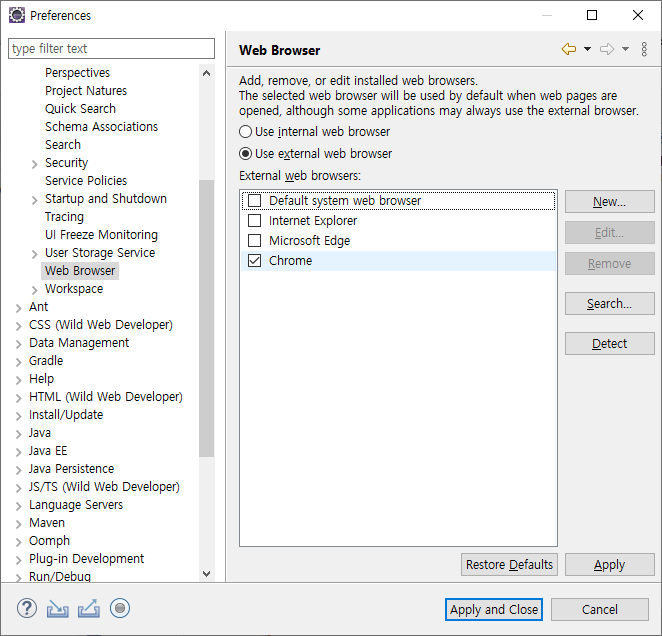The height and width of the screenshot is (636, 662).
Task: Select Schema Associations tree item
Action: [x=101, y=127]
